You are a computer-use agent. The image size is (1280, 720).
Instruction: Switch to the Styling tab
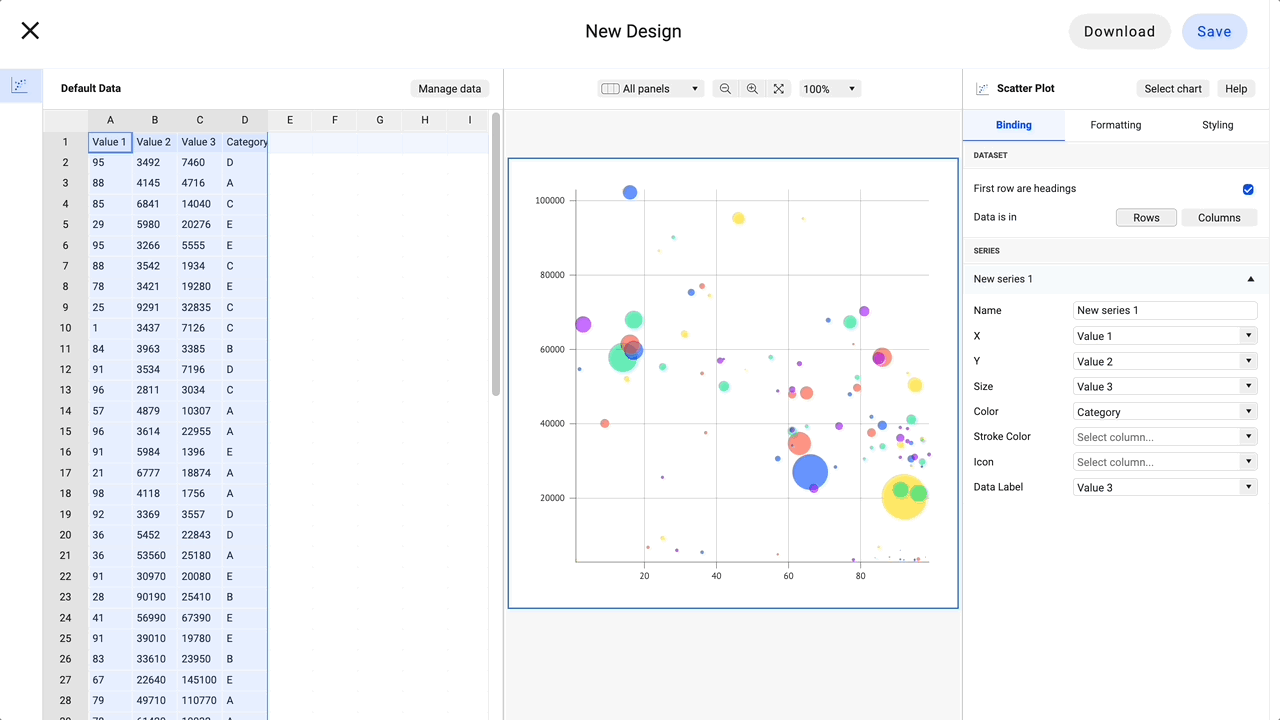(x=1217, y=125)
